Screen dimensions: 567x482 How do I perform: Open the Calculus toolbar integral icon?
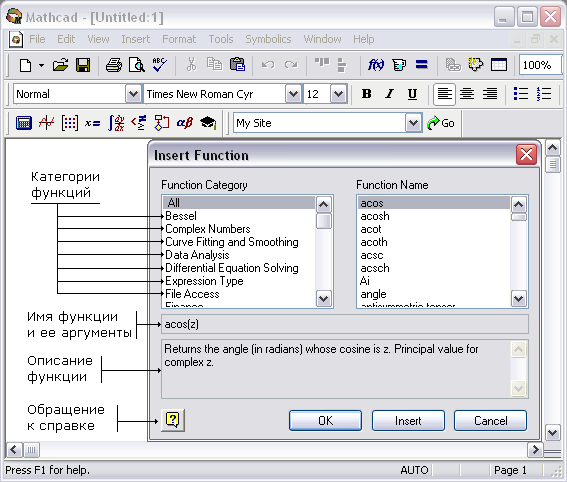tap(116, 123)
